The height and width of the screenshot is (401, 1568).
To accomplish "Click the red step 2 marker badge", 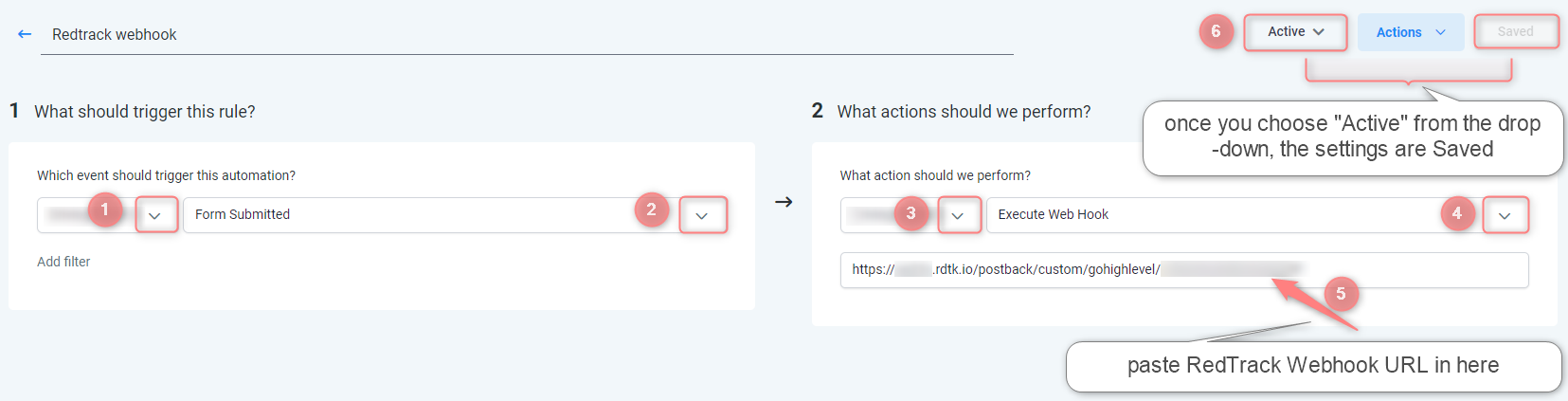I will click(x=652, y=210).
